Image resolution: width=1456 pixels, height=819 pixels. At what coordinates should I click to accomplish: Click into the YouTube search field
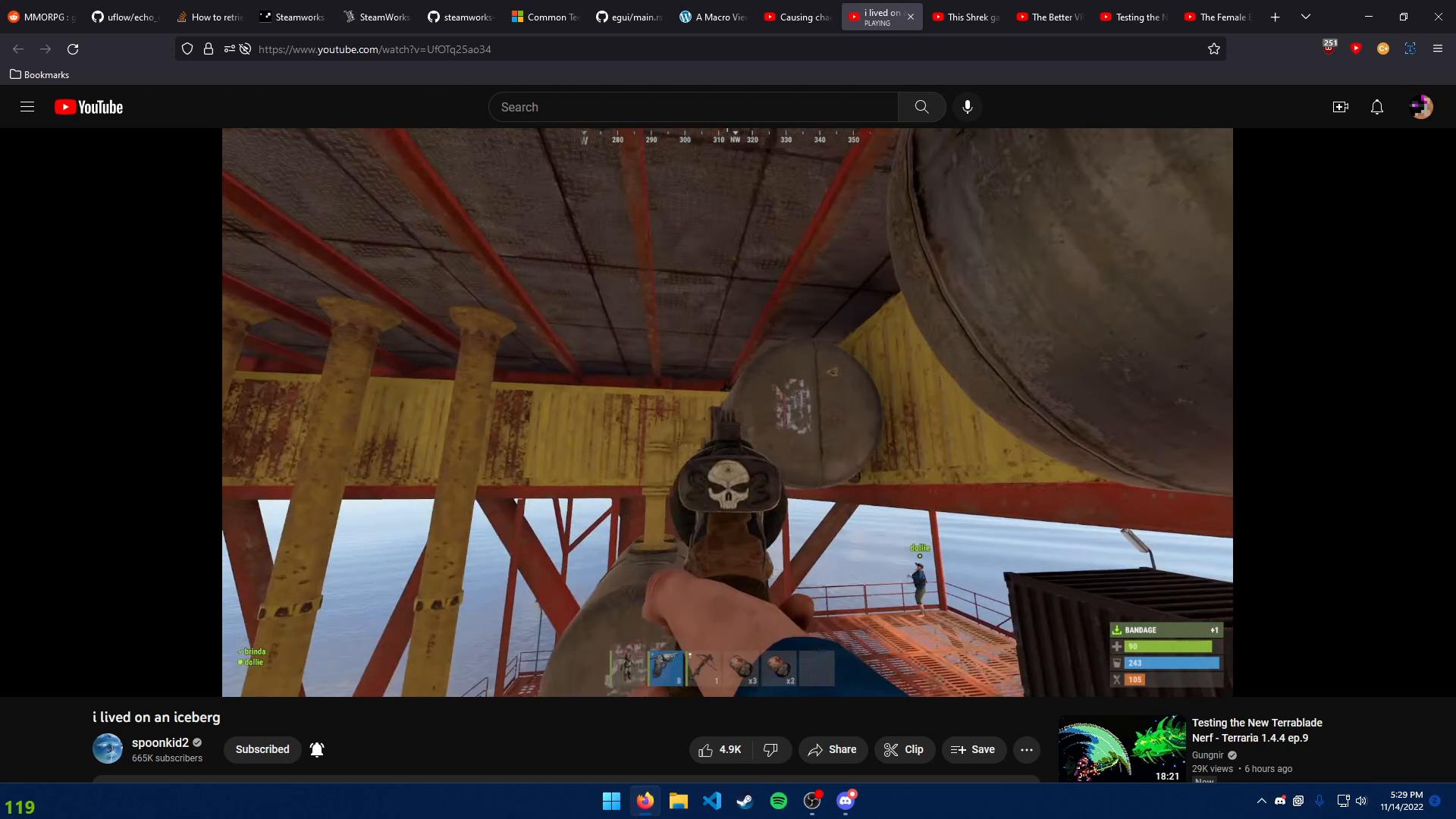pyautogui.click(x=693, y=107)
